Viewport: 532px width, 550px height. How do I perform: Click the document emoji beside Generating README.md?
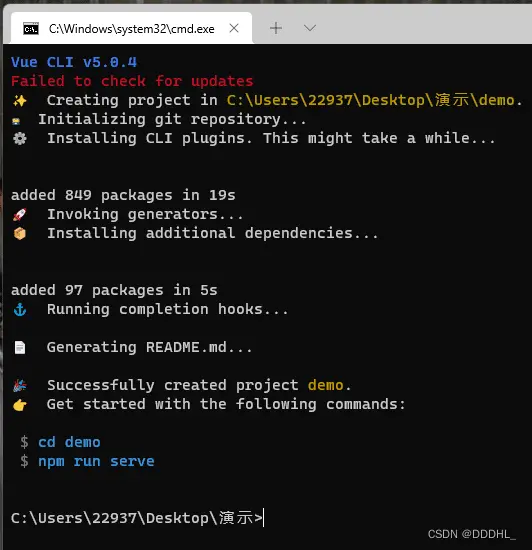point(20,348)
